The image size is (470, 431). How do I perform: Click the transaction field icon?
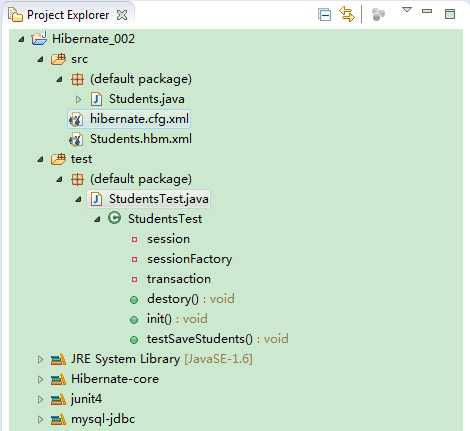pos(134,279)
